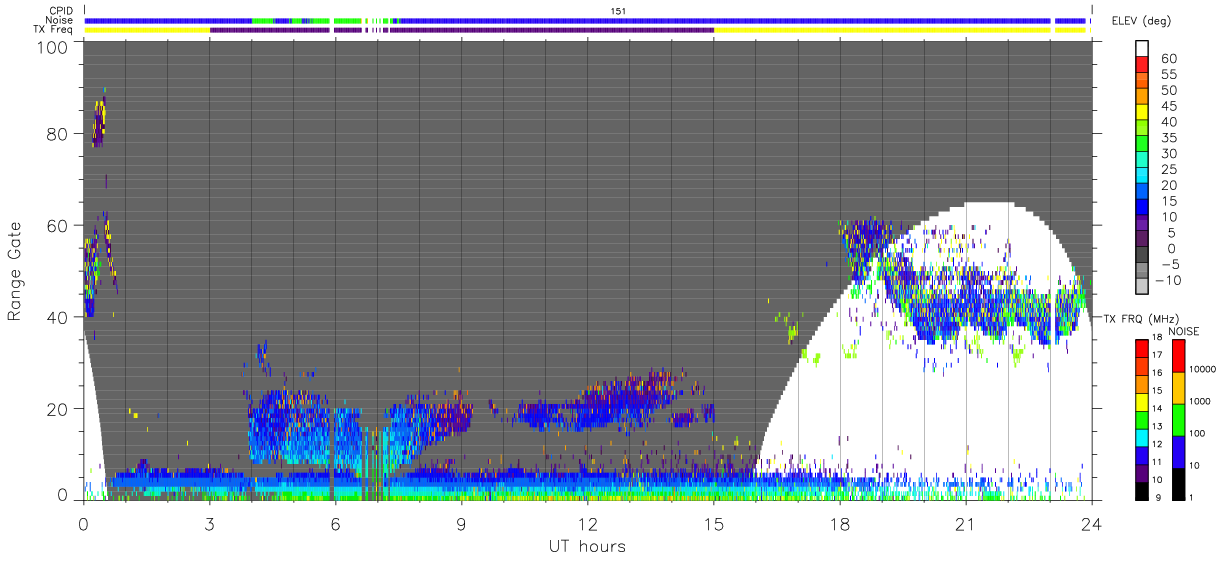
Task: Click the purple scatter cluster near gate 80
Action: (x=98, y=123)
